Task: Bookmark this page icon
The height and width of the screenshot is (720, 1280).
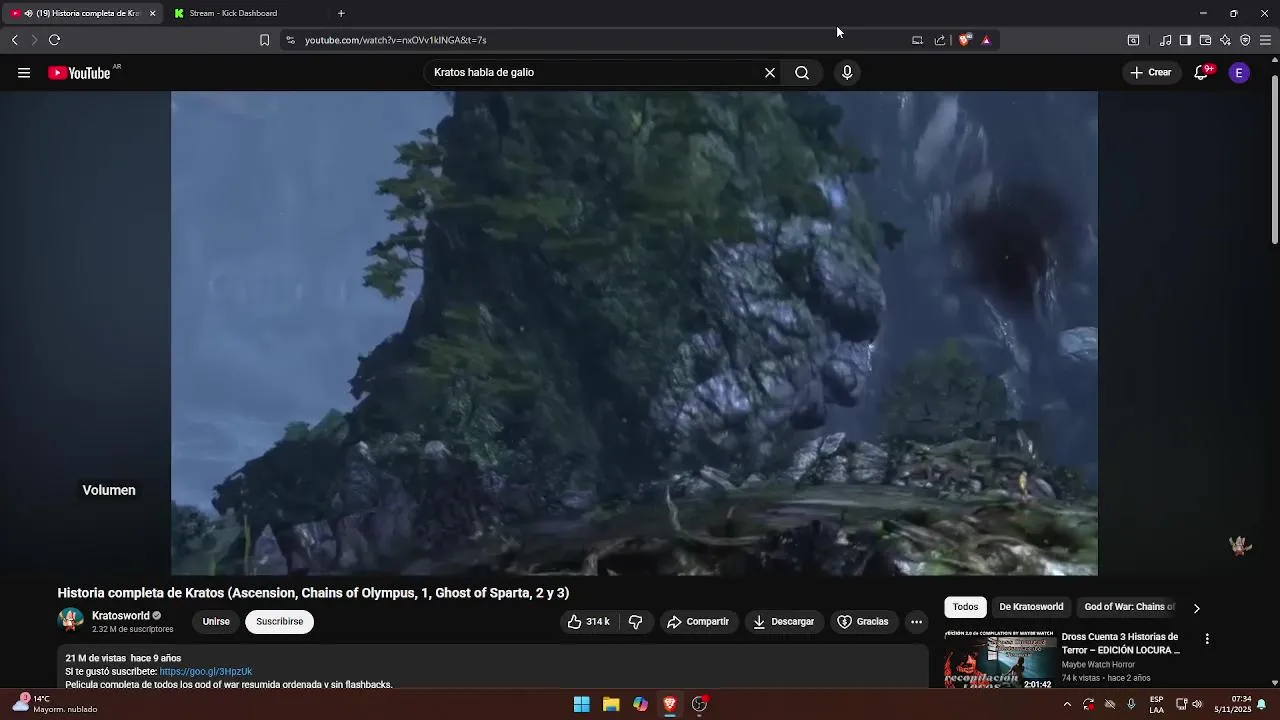Action: pos(264,40)
